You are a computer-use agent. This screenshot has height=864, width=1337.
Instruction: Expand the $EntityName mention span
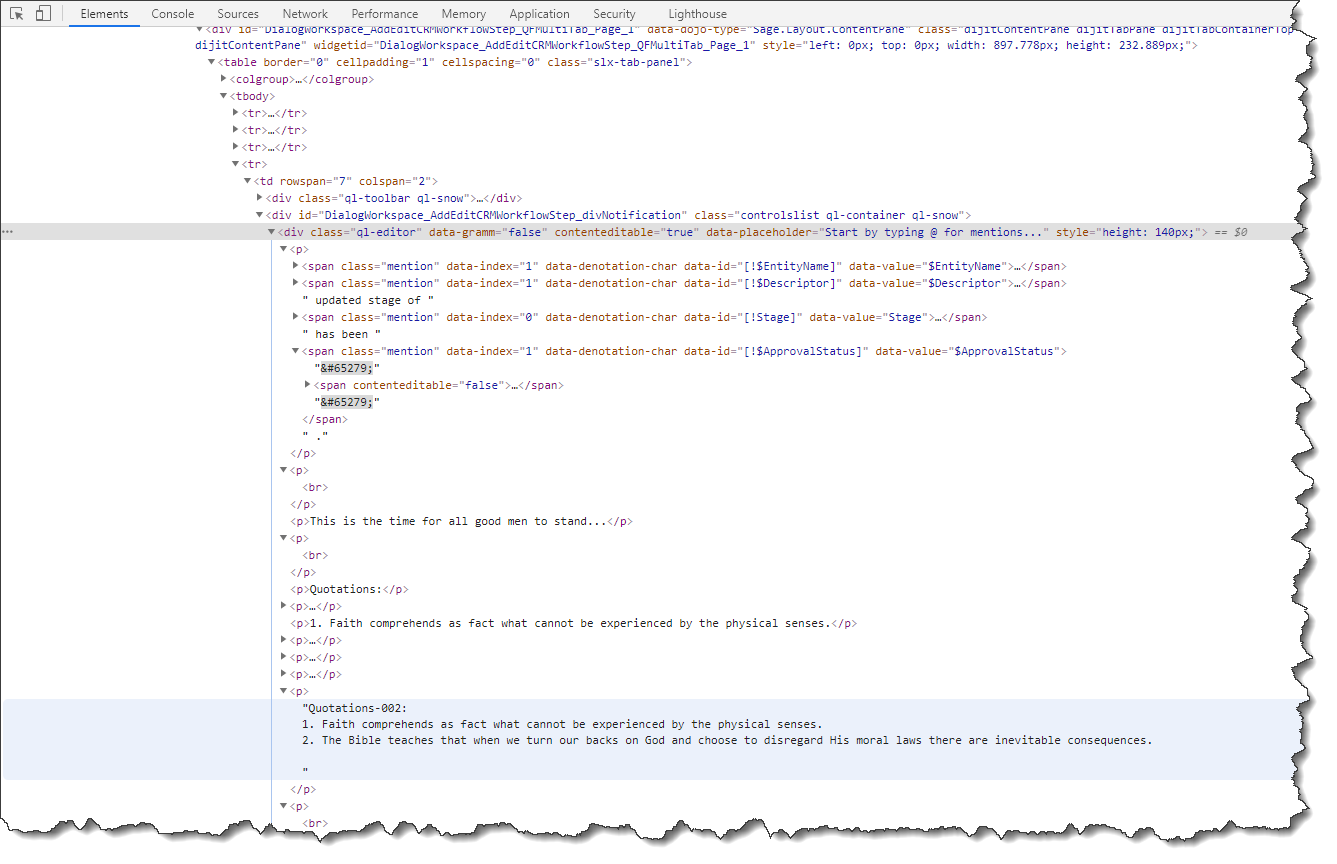[x=296, y=266]
